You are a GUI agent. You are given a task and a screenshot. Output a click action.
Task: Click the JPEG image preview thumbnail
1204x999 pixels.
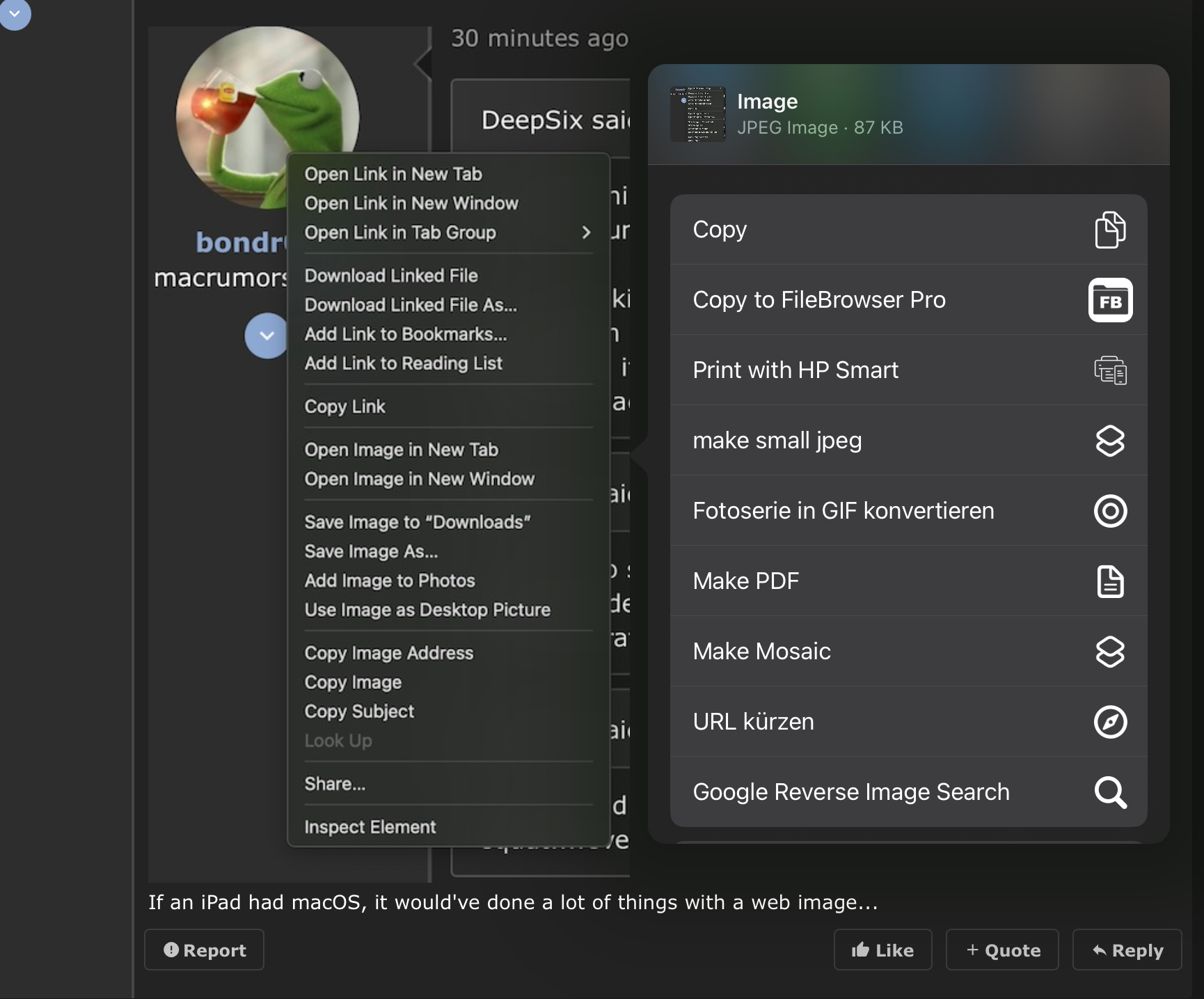[x=697, y=114]
